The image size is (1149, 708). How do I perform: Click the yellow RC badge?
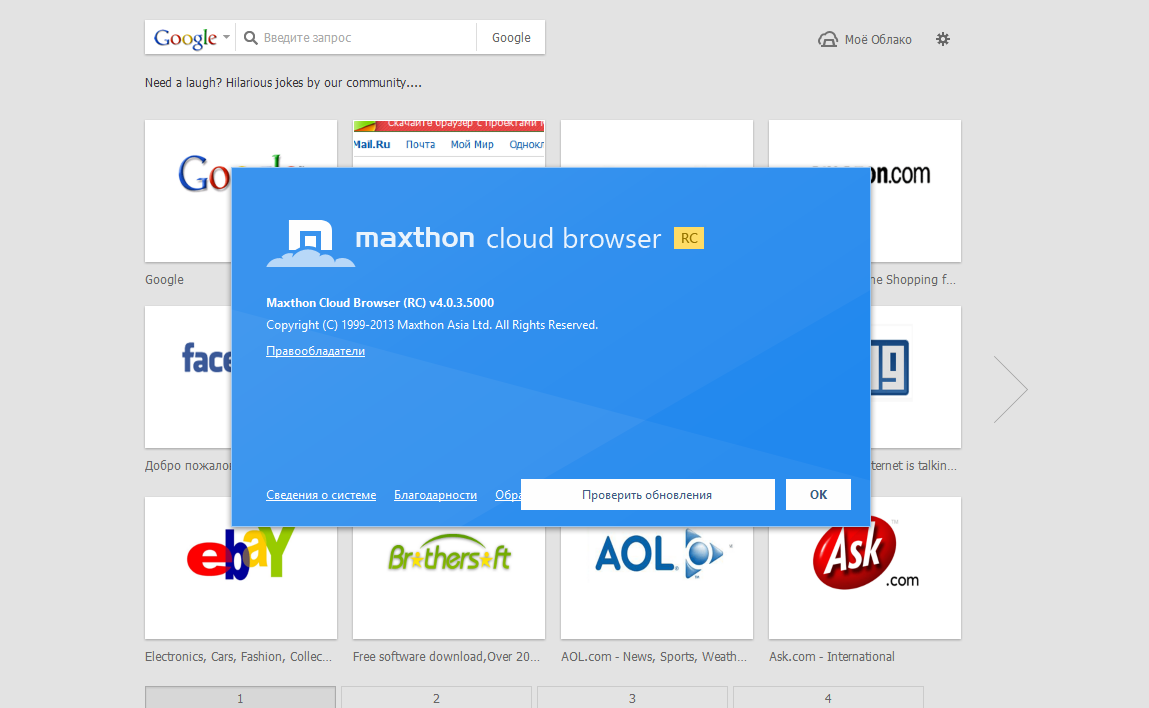click(x=688, y=238)
